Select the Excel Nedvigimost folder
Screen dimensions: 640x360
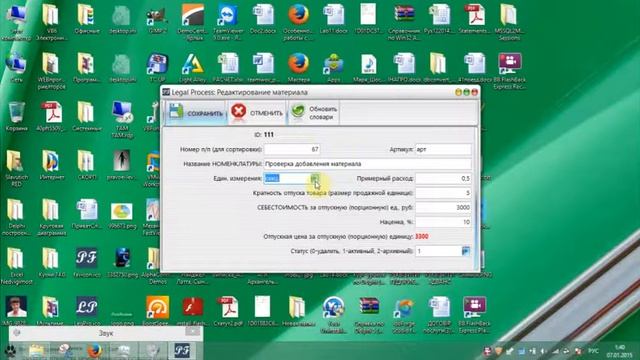[x=16, y=265]
